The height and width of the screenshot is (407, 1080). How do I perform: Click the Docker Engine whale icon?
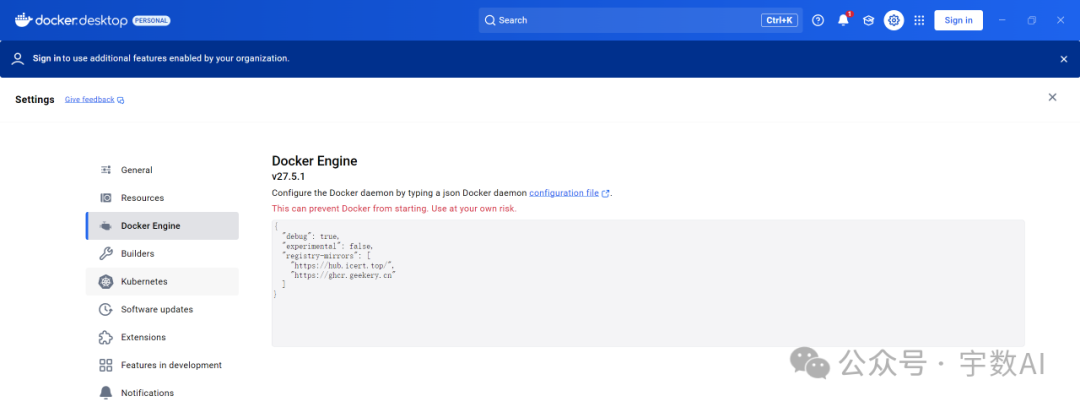tap(106, 226)
